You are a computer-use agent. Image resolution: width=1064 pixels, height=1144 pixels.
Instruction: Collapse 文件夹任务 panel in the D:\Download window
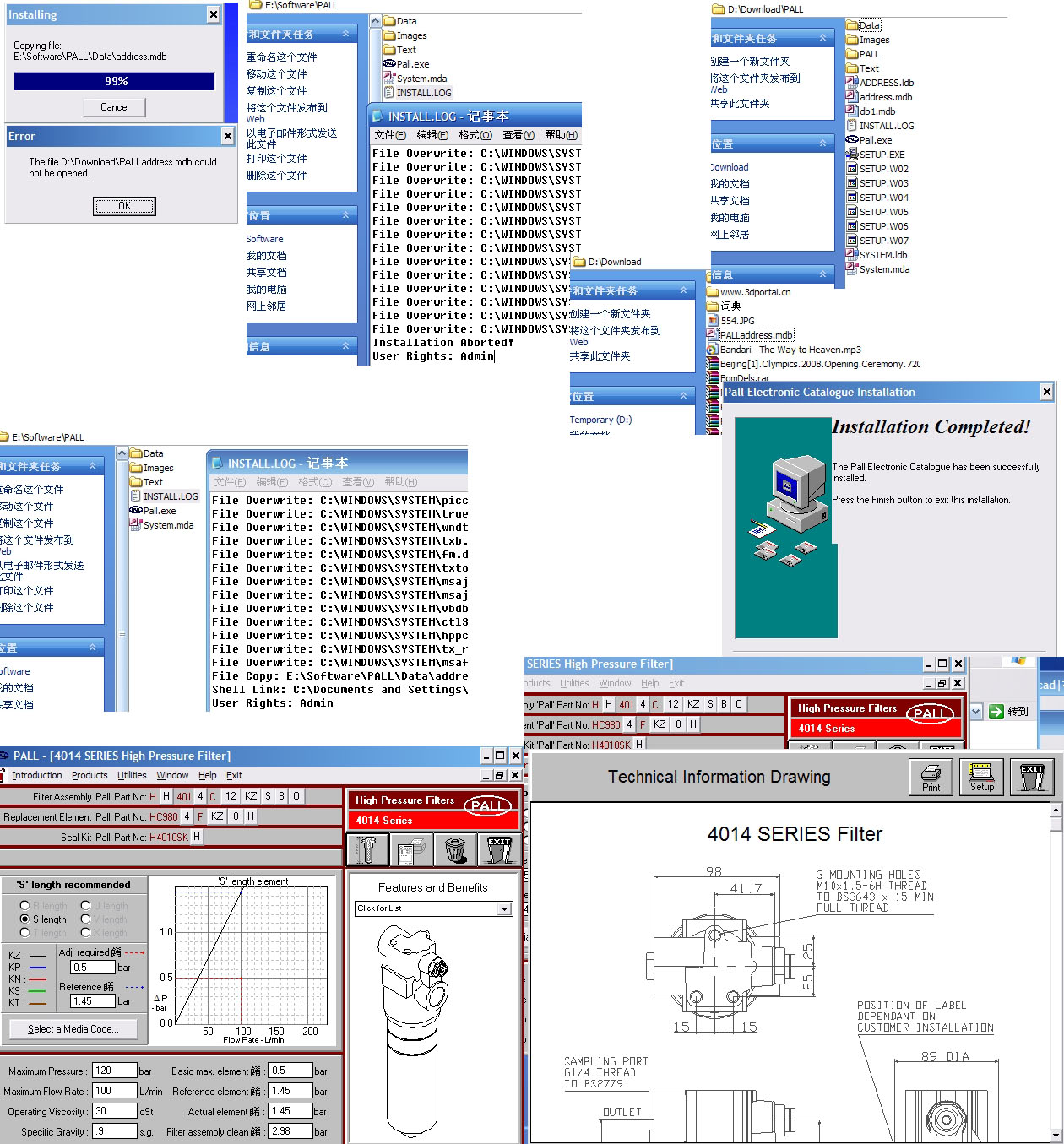(684, 290)
